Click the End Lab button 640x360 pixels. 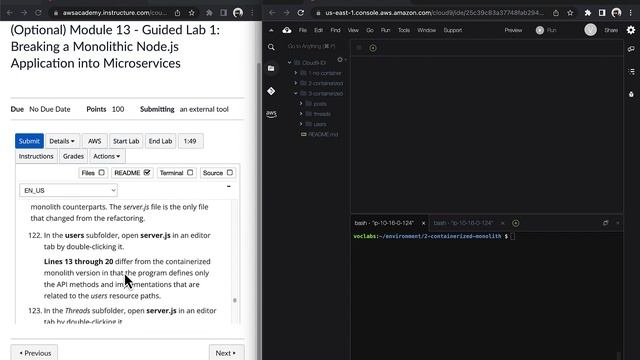pos(160,141)
